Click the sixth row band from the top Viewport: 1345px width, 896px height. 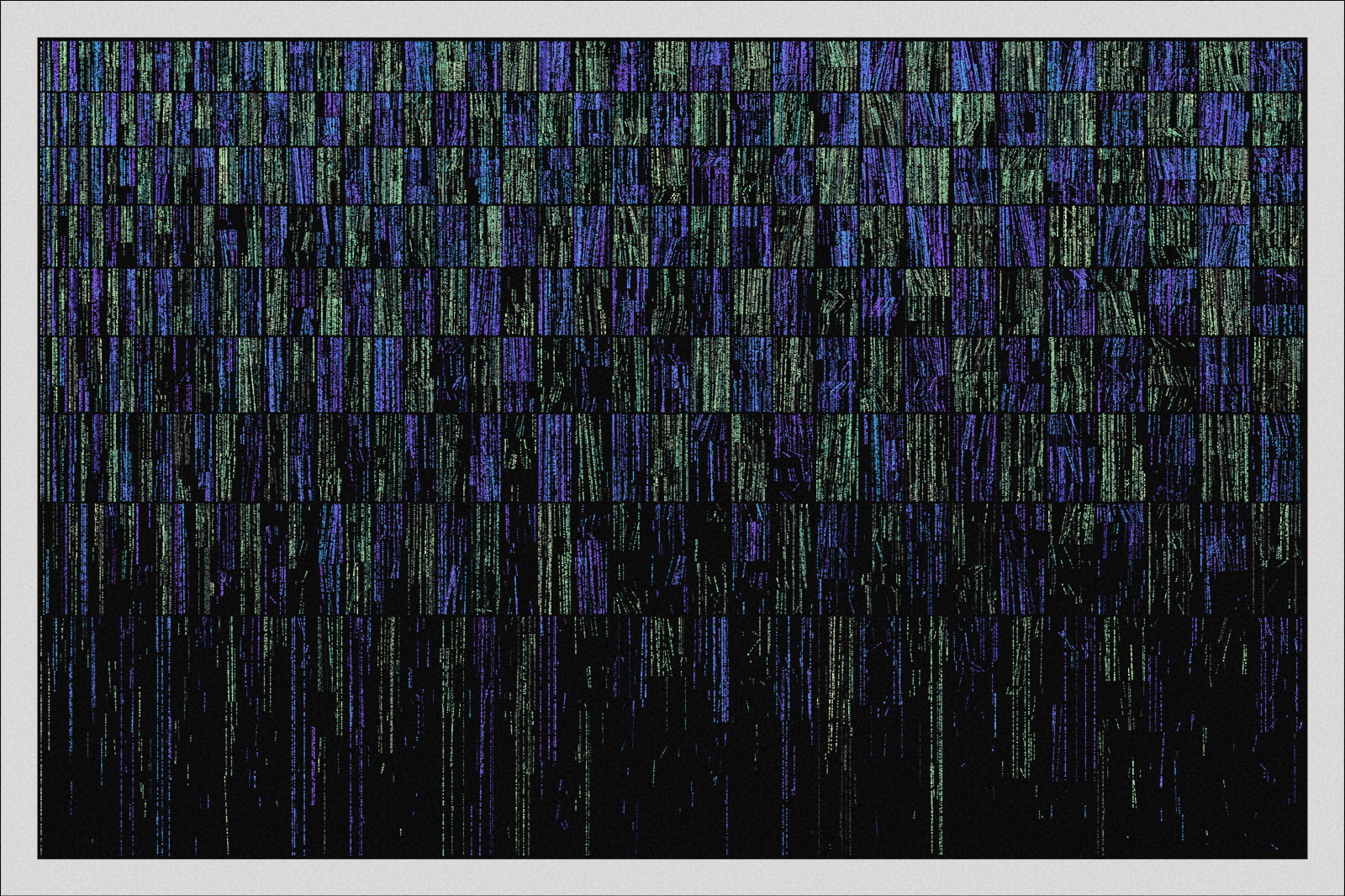click(x=672, y=374)
